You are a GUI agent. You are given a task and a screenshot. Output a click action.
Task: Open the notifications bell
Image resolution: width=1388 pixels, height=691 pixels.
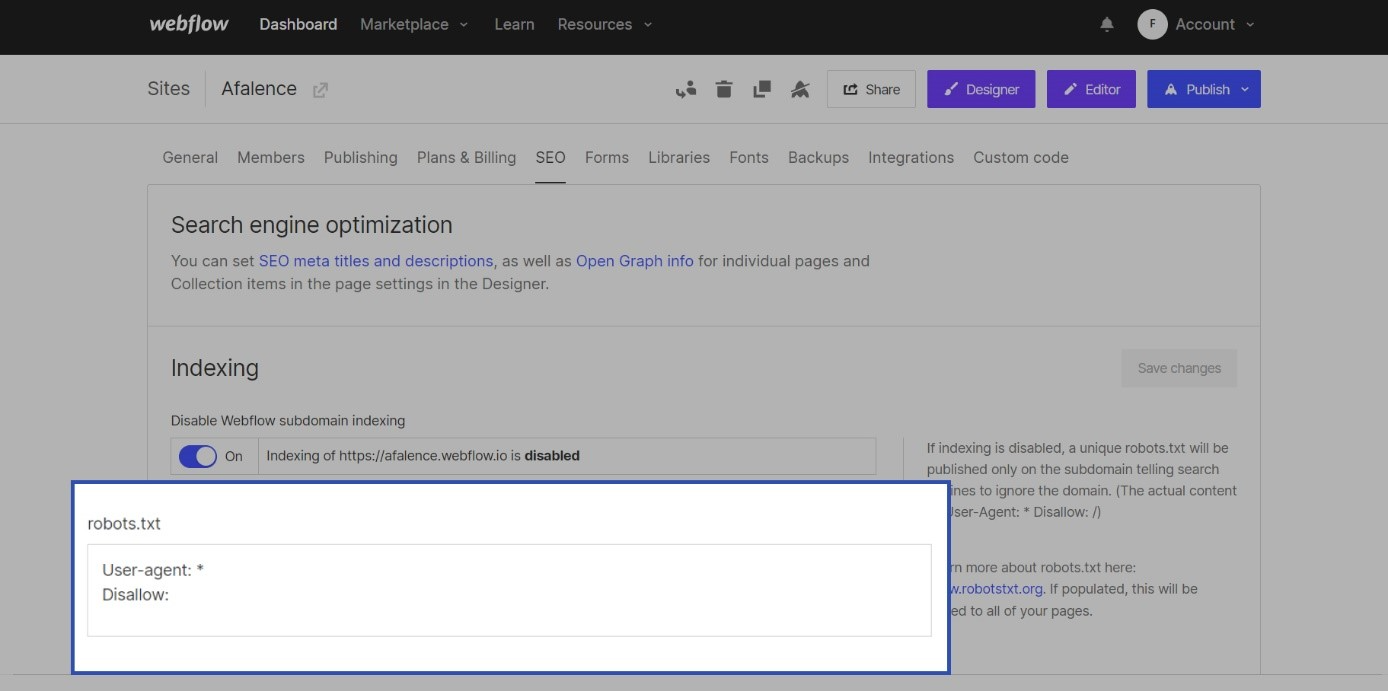pos(1107,25)
